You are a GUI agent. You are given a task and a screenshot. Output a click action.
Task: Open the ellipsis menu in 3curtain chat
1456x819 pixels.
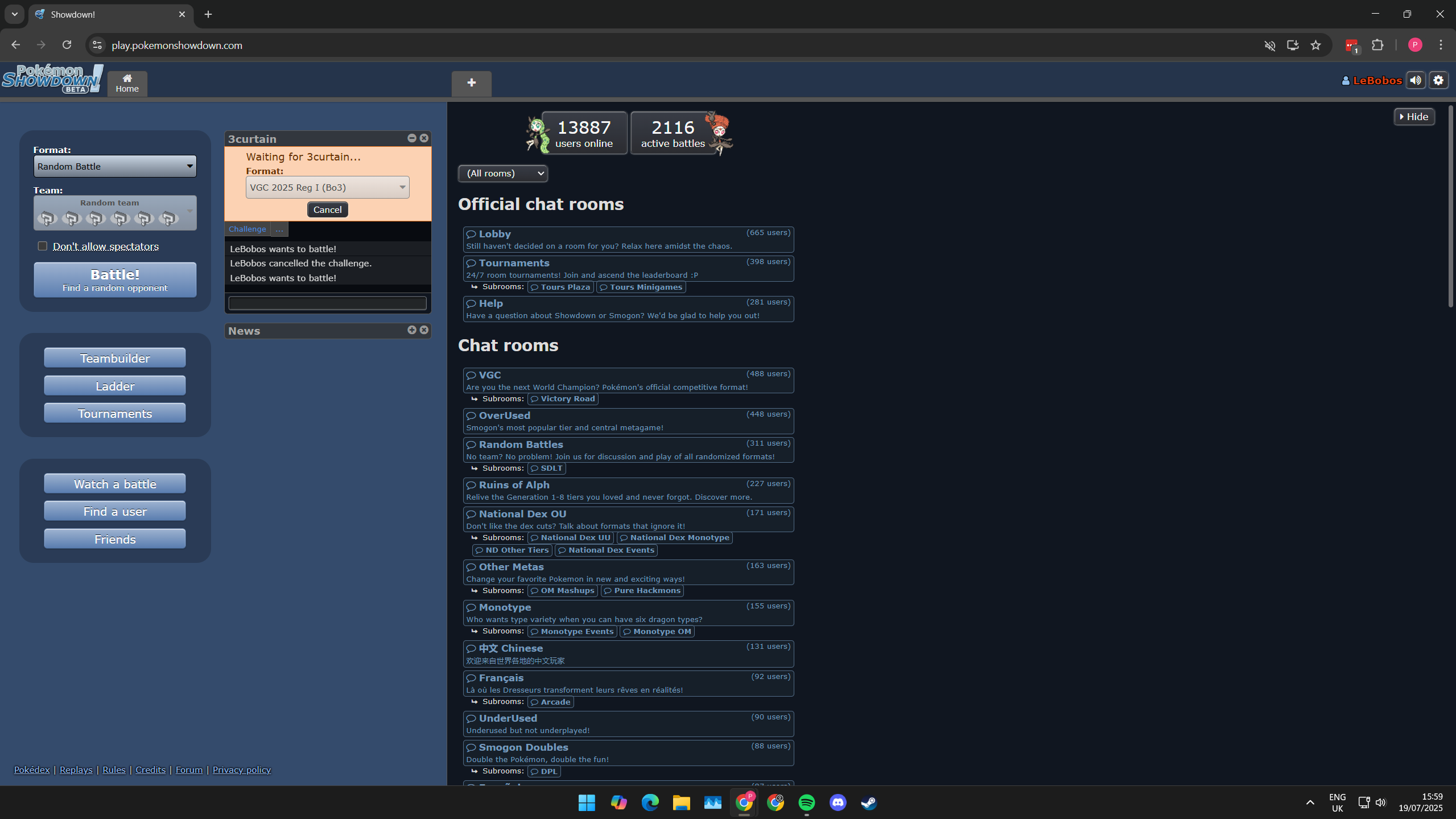click(x=279, y=229)
